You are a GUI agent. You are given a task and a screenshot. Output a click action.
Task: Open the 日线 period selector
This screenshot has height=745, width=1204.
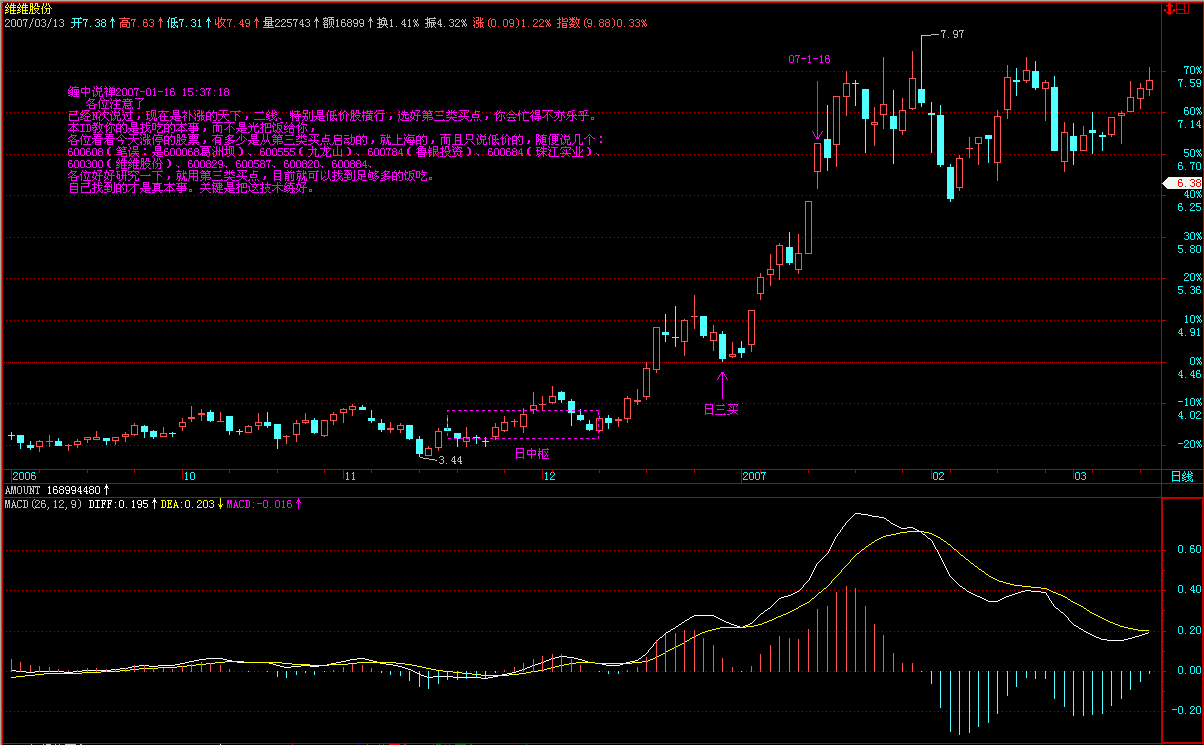pos(1181,476)
